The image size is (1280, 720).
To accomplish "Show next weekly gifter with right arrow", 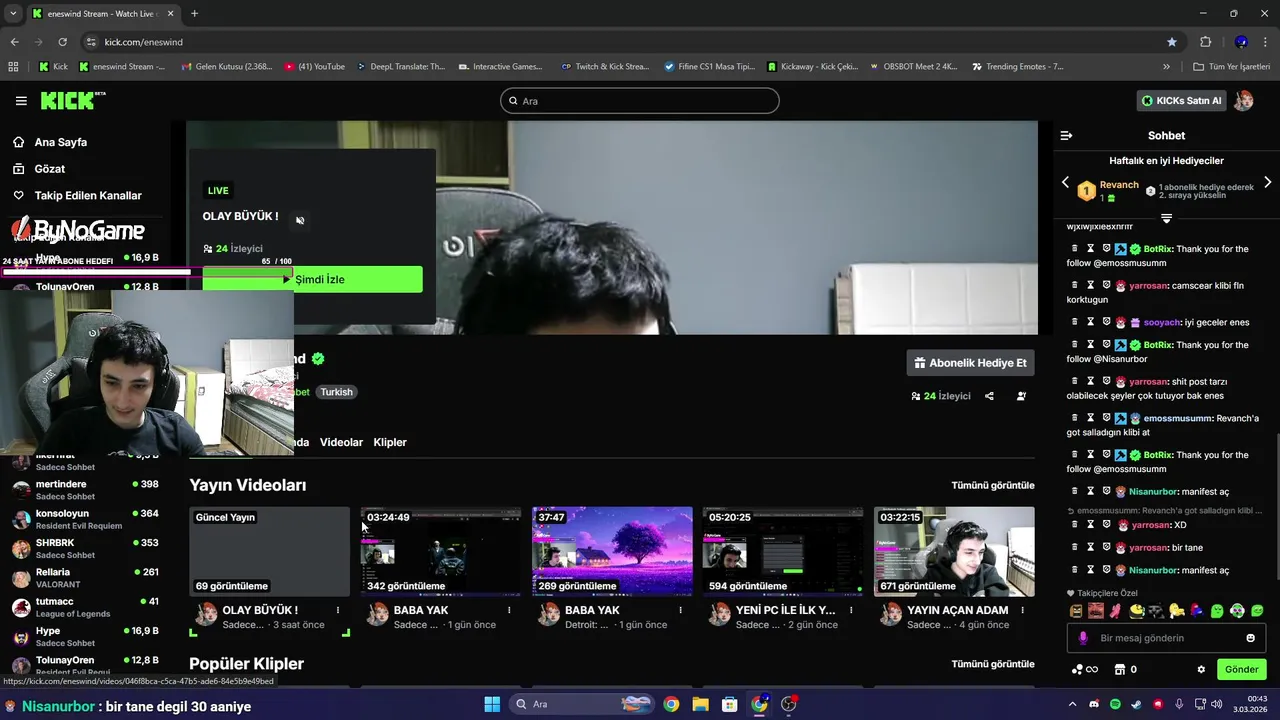I will click(x=1267, y=182).
